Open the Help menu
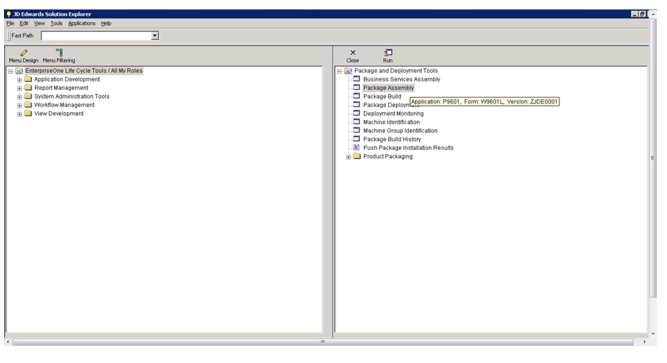Screen dimensions: 667x363 (x=106, y=23)
